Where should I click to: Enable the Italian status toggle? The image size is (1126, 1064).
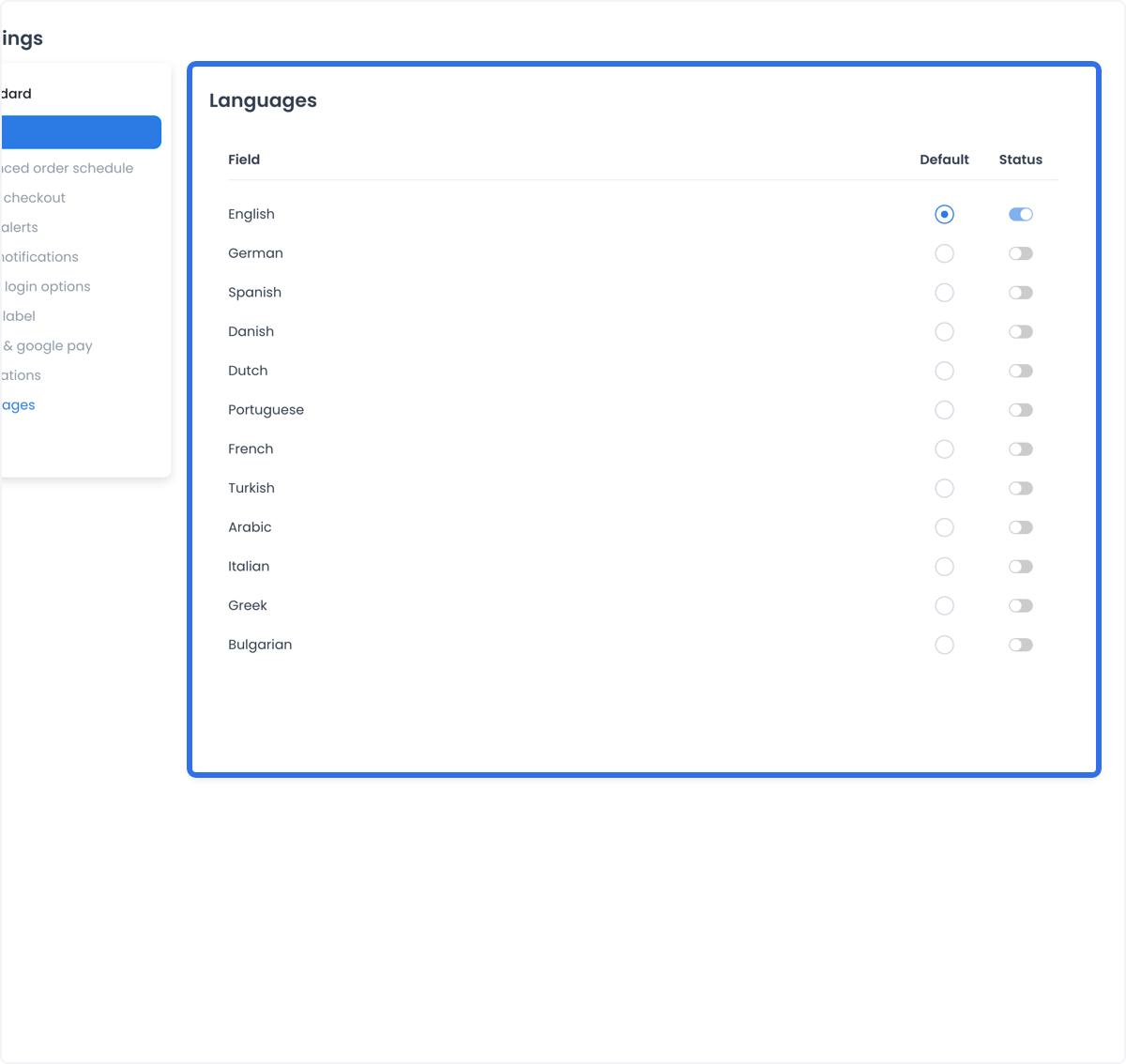1021,567
